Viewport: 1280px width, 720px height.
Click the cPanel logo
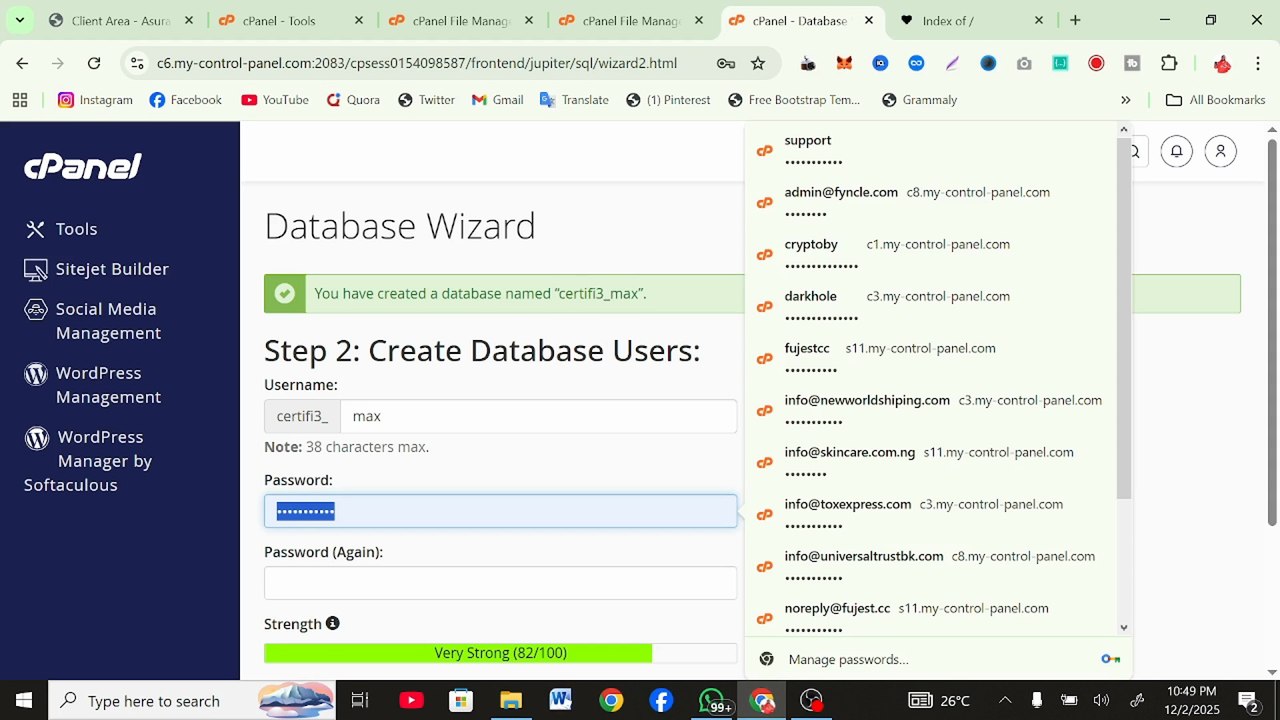(83, 167)
